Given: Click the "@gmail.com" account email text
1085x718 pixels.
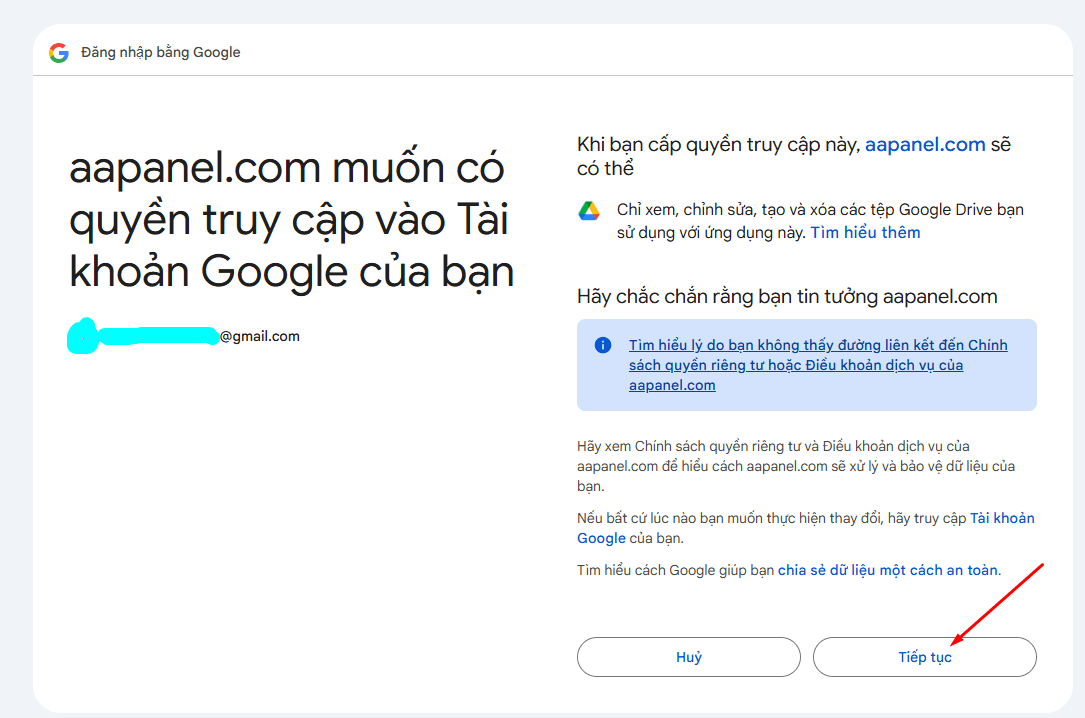Looking at the screenshot, I should (260, 336).
